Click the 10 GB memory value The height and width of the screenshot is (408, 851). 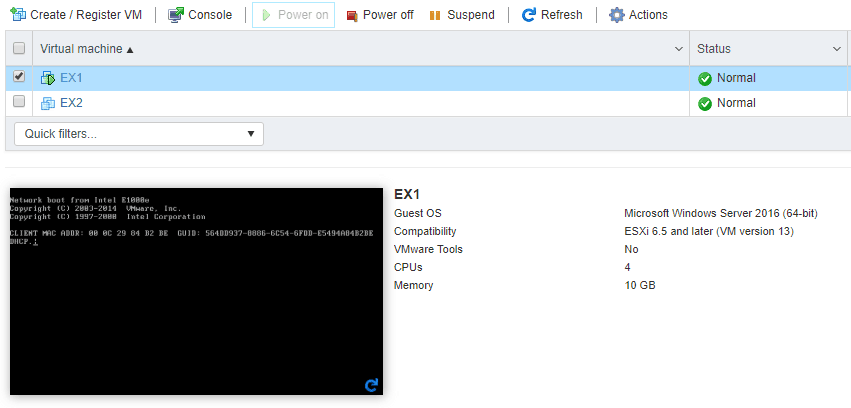[x=640, y=285]
